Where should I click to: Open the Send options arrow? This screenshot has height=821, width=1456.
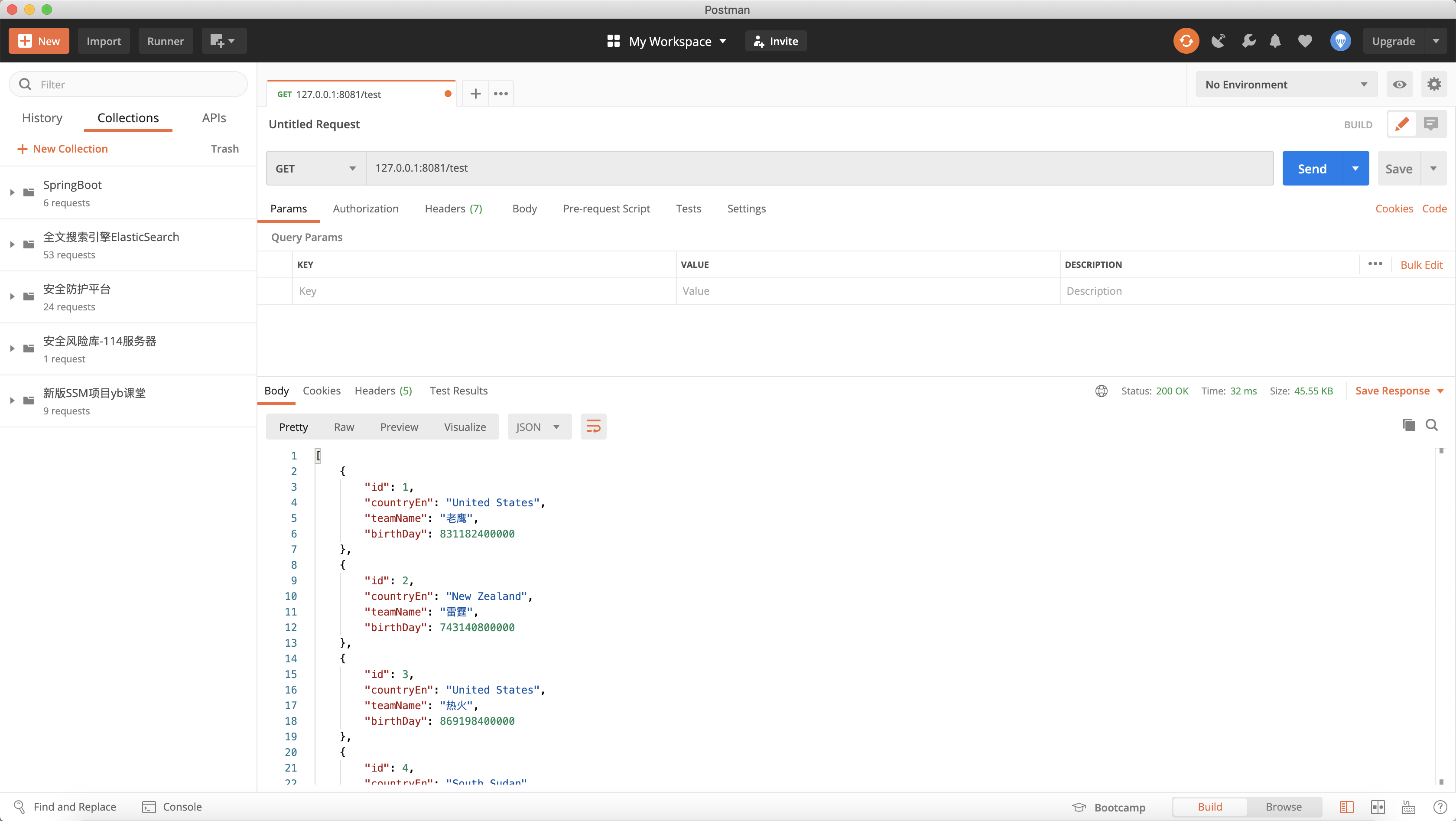[1355, 169]
